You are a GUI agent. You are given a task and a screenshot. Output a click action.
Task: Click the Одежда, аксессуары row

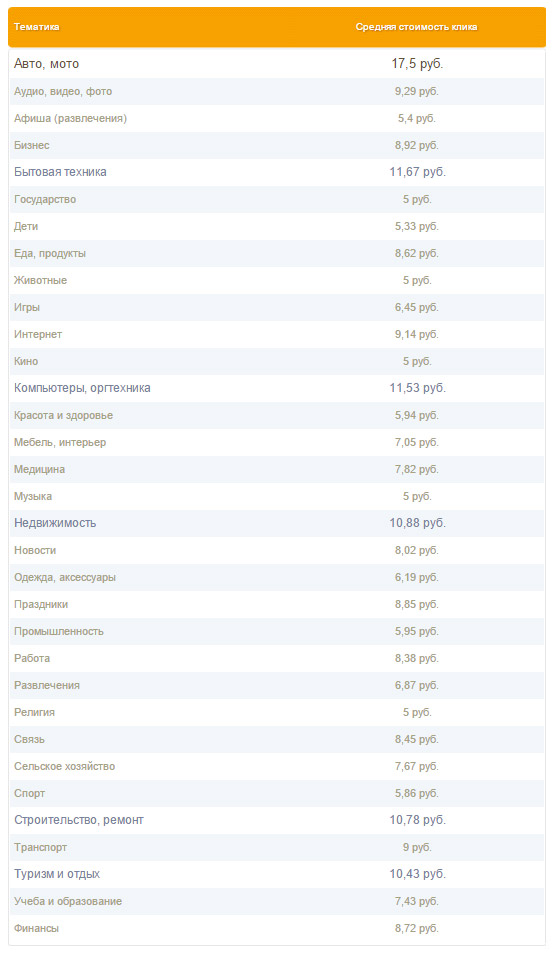(x=277, y=577)
